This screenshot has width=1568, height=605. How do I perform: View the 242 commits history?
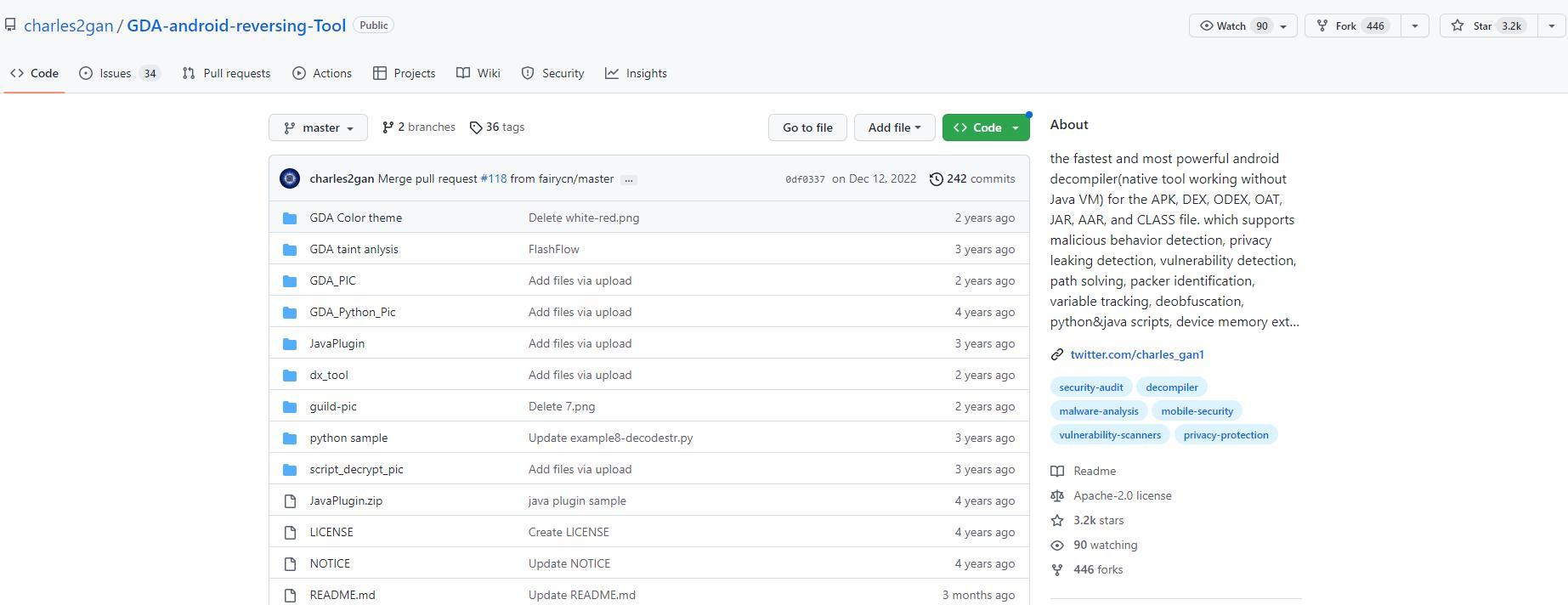tap(972, 178)
